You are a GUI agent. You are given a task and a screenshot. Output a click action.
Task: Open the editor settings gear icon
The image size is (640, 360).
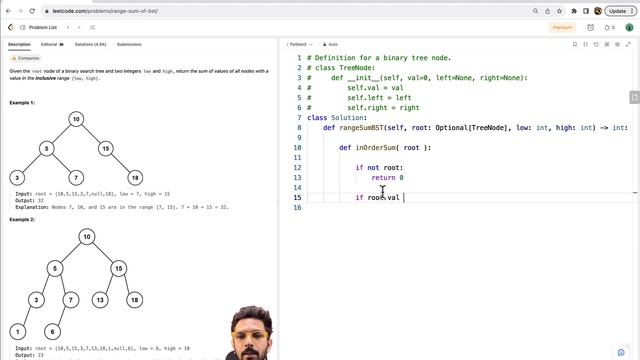click(x=617, y=44)
